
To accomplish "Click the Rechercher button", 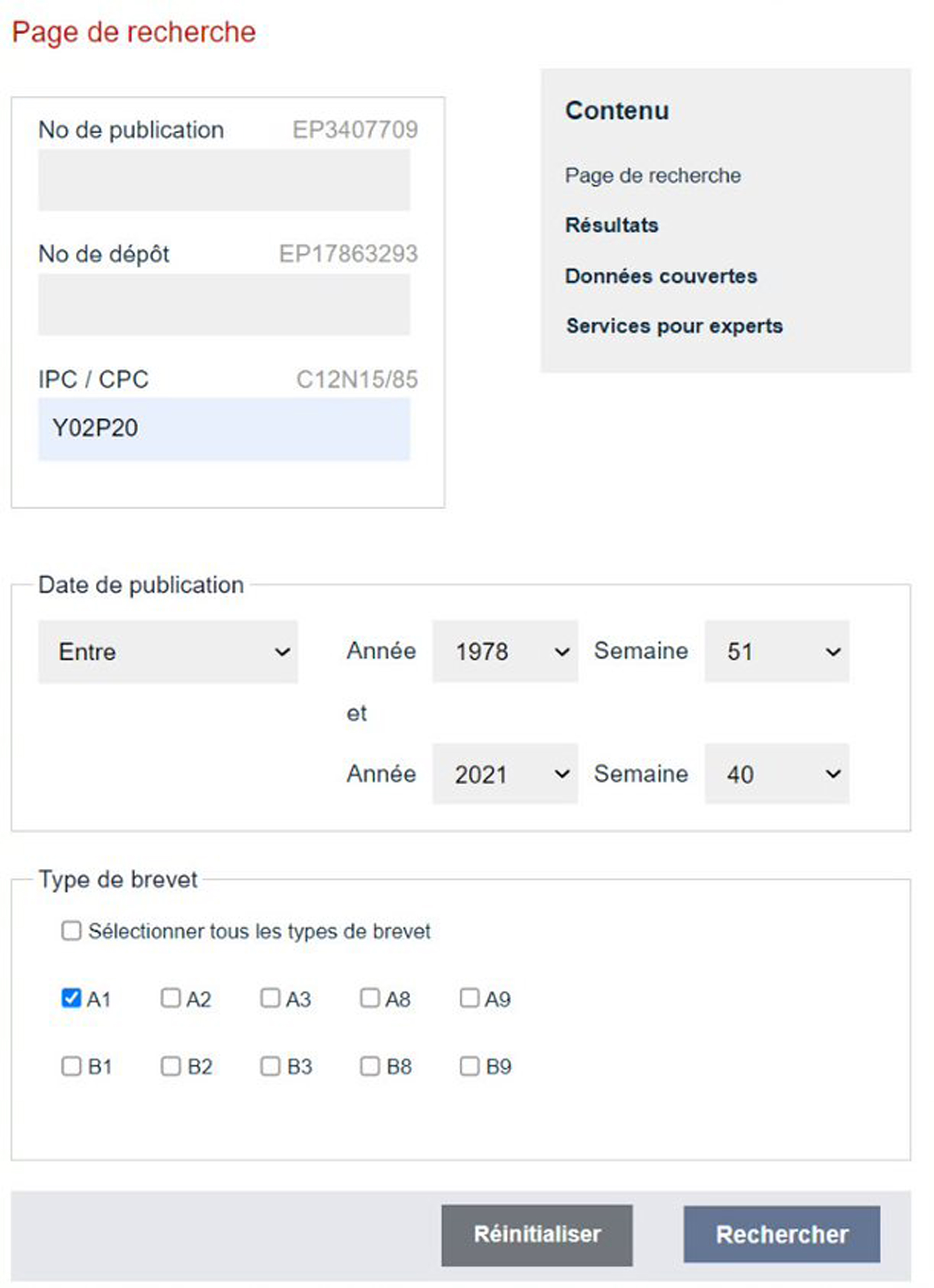I will pos(782,1234).
